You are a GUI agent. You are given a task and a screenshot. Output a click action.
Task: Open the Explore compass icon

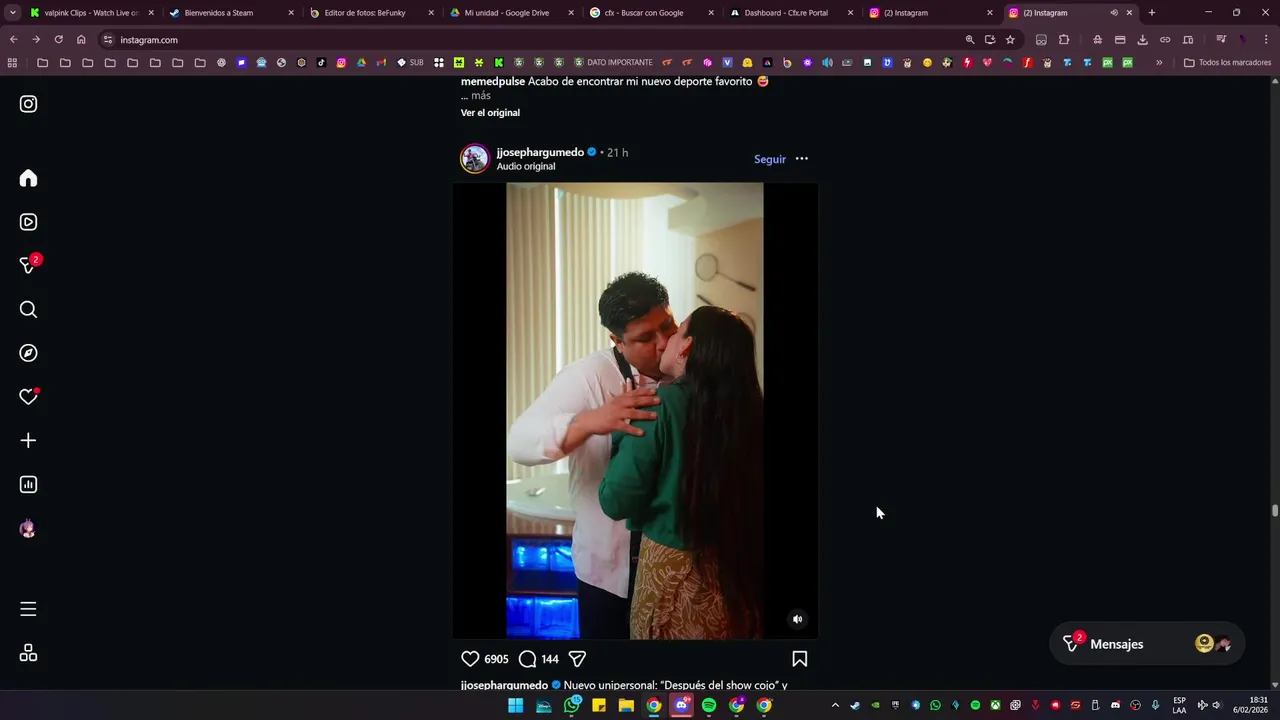pyautogui.click(x=28, y=353)
